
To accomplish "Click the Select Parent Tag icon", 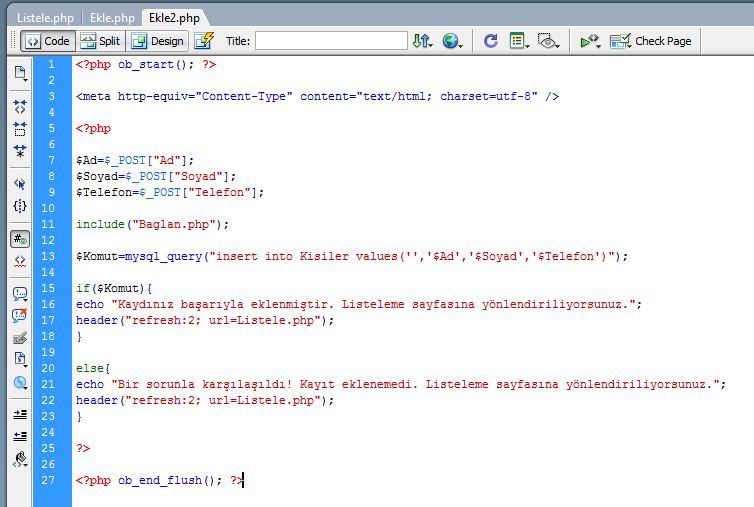I will tap(20, 183).
